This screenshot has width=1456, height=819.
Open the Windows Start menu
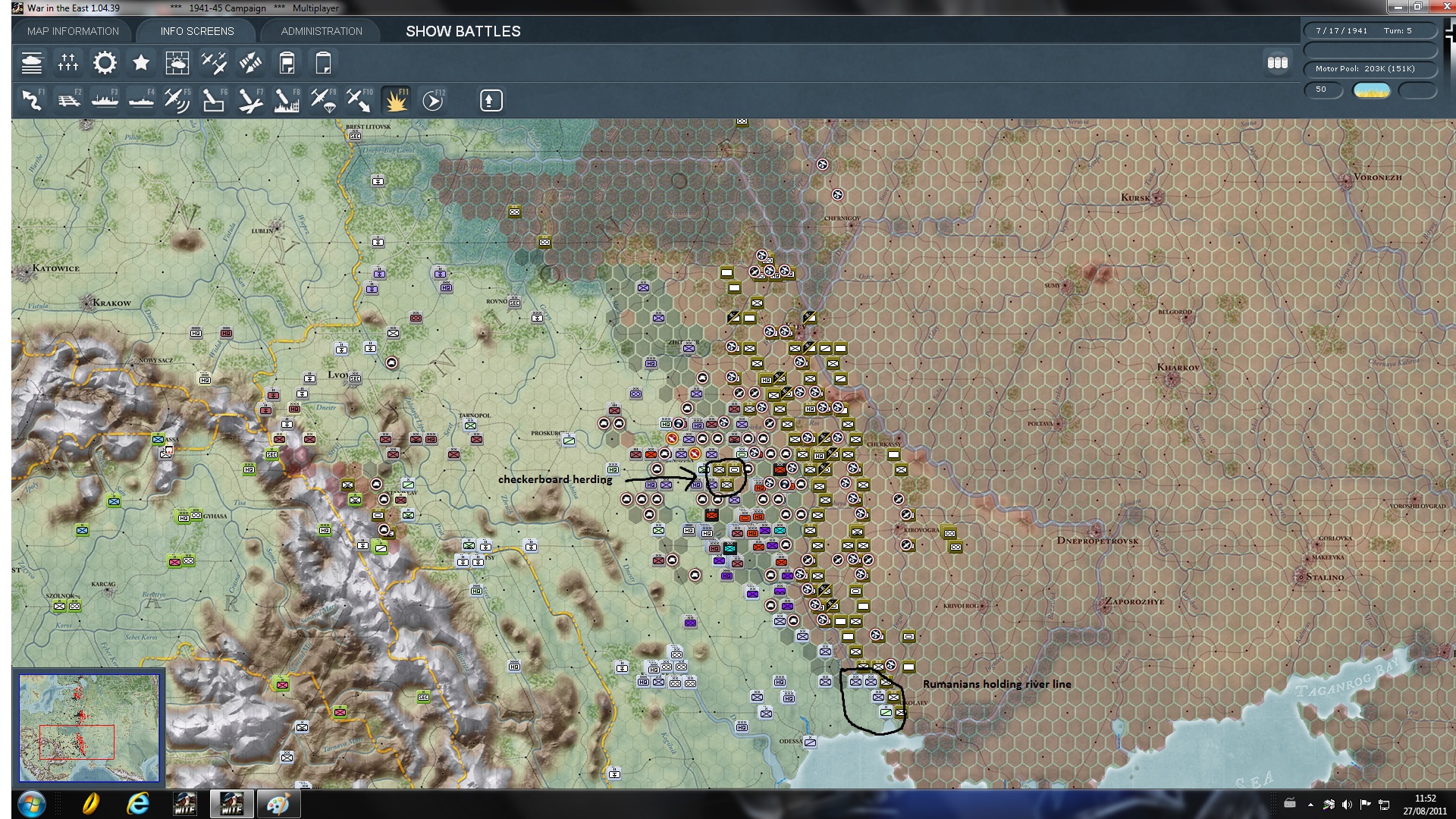[x=31, y=804]
